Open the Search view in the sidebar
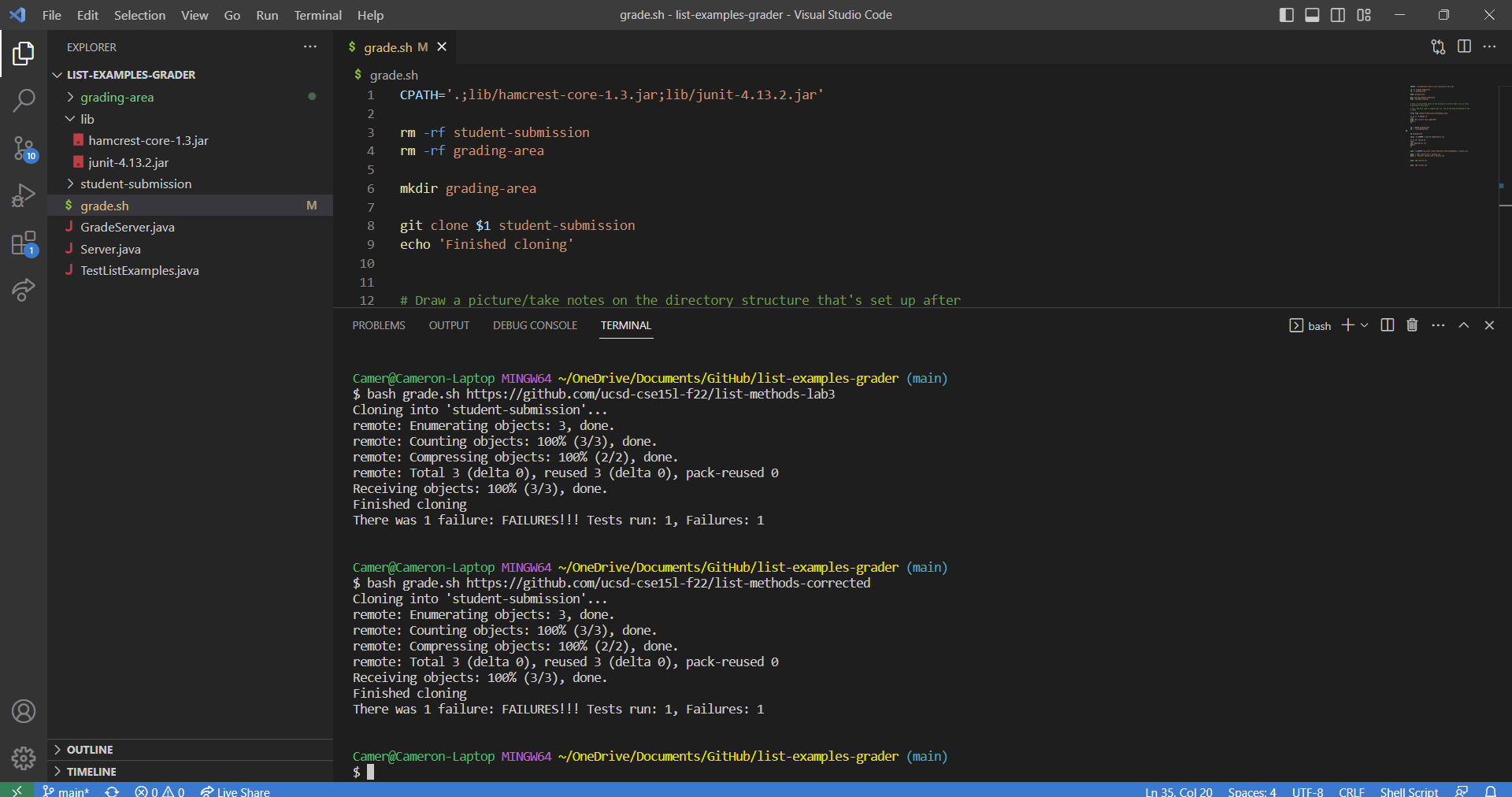The width and height of the screenshot is (1512, 797). tap(24, 101)
